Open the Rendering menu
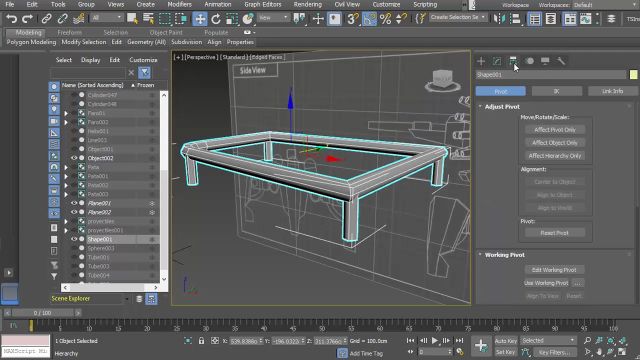Screen dimensions: 640x360 (x=308, y=4)
